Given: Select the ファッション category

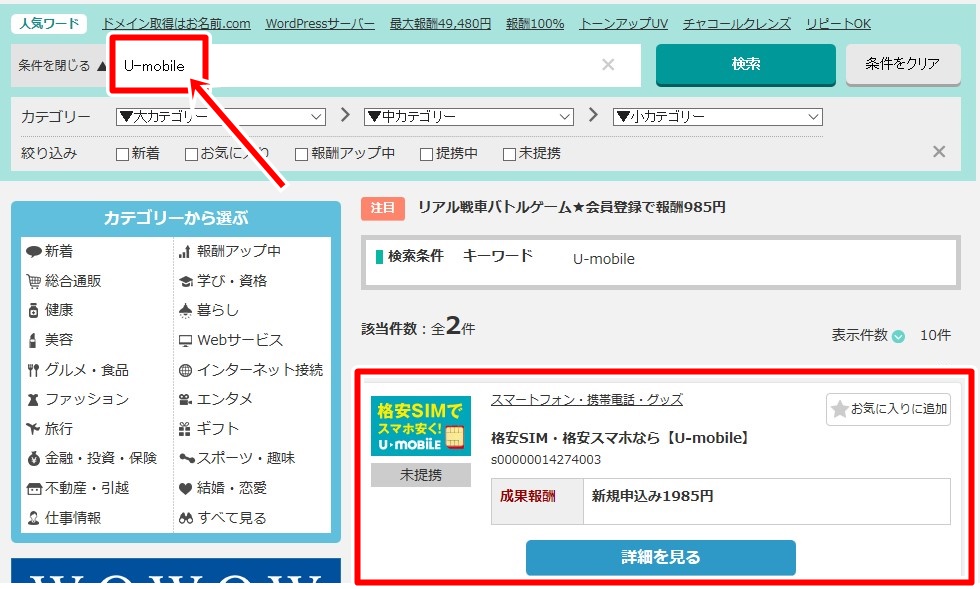Looking at the screenshot, I should coord(87,400).
